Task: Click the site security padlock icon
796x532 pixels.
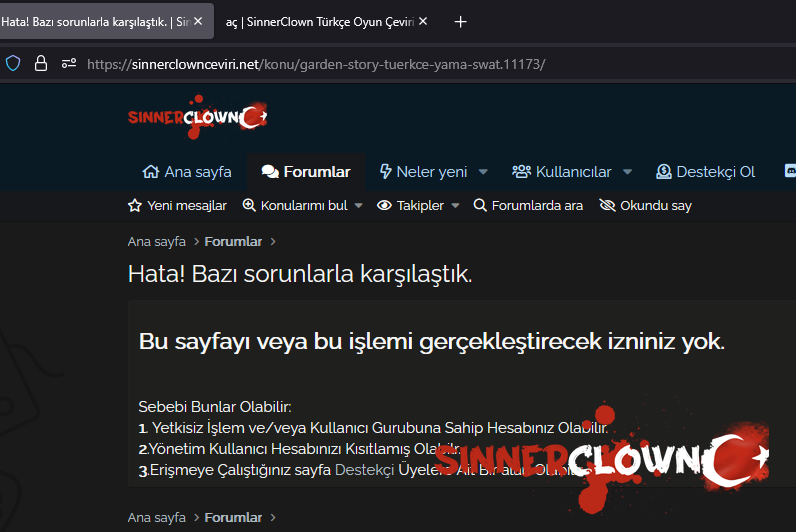Action: tap(41, 63)
